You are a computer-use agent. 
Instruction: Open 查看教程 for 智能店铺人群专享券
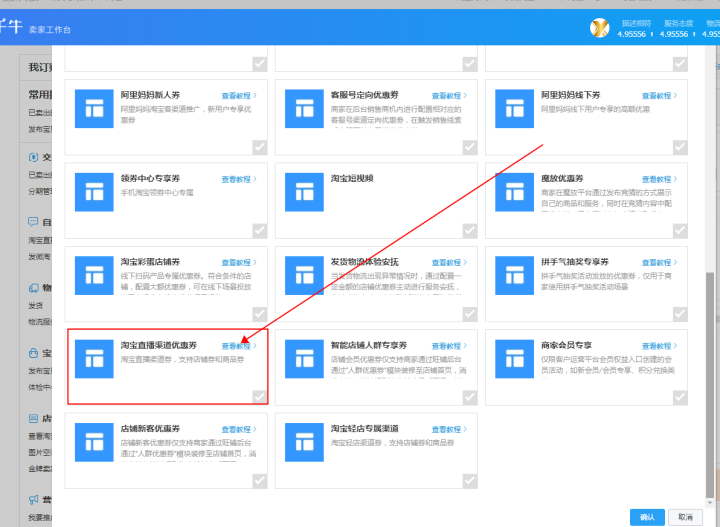[449, 346]
